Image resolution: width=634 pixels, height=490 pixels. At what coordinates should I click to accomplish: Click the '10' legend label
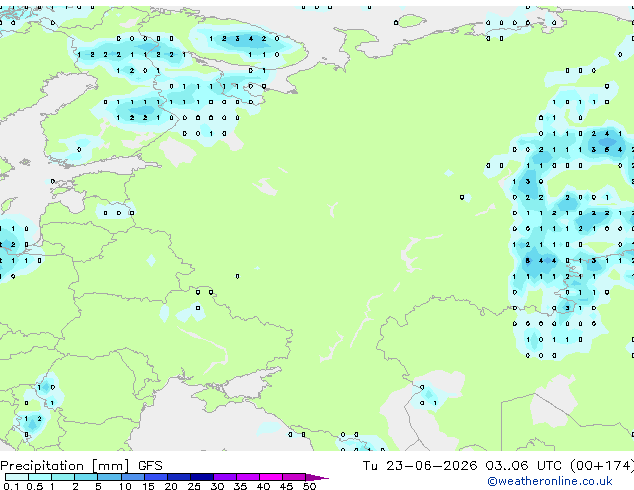[125, 486]
